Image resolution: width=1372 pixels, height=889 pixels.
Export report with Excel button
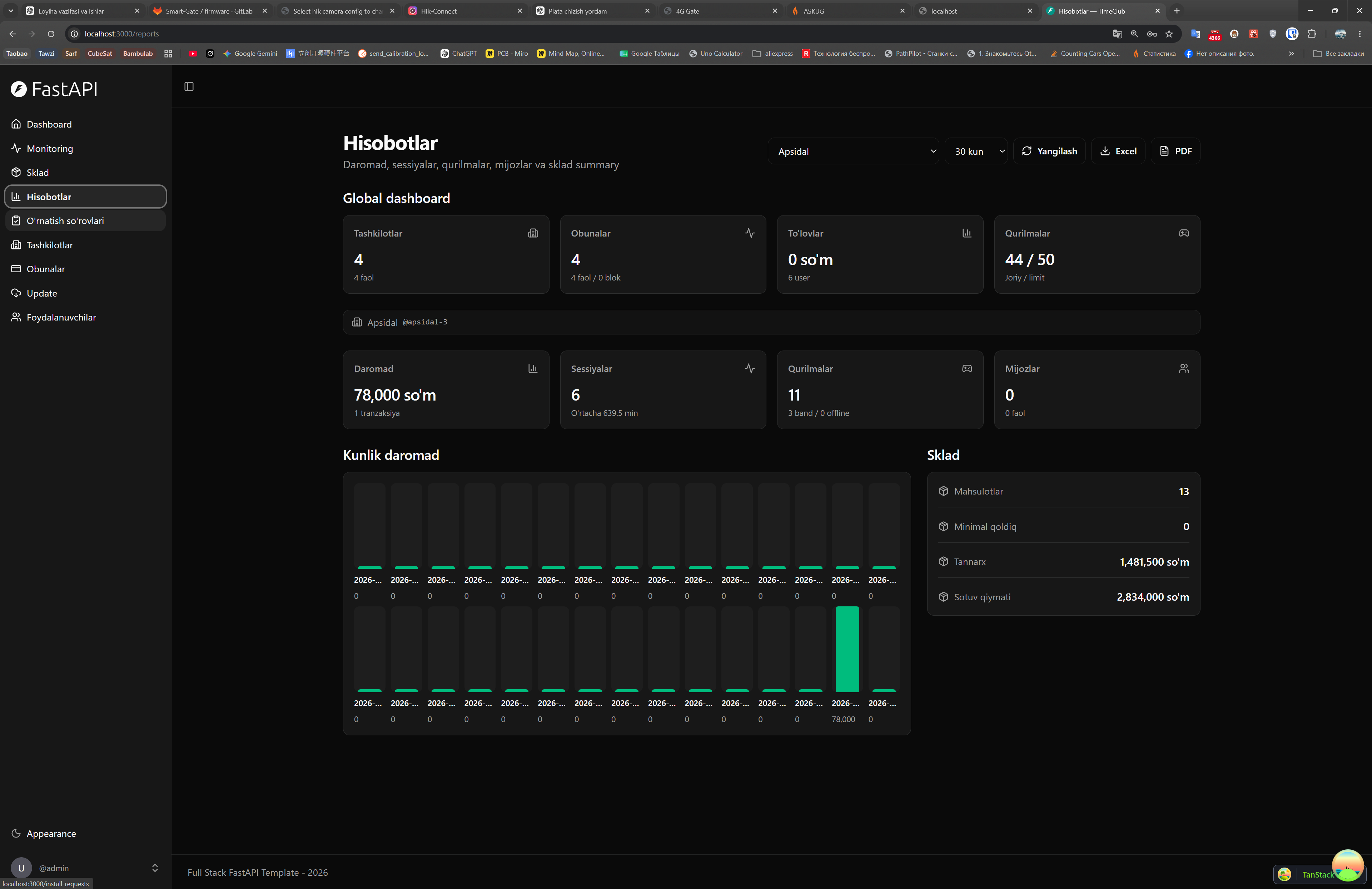click(1118, 151)
